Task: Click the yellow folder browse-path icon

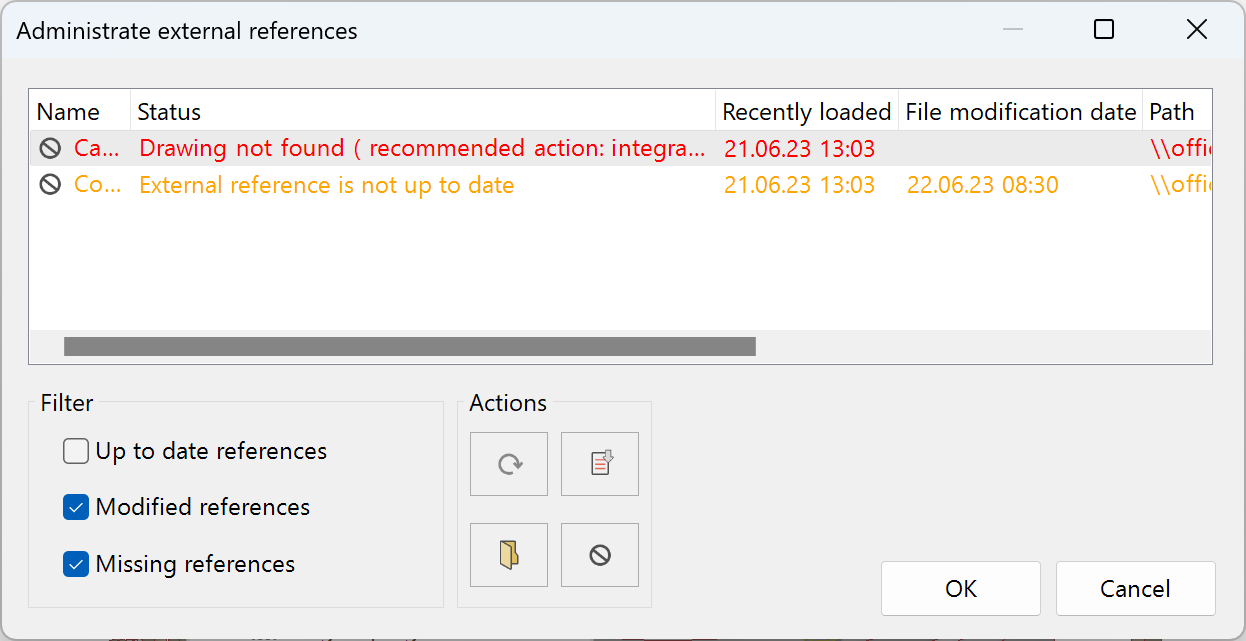Action: 509,555
